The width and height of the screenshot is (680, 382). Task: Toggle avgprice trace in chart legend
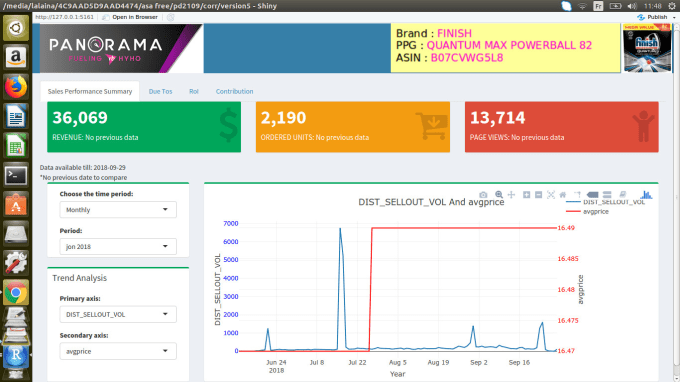588,212
